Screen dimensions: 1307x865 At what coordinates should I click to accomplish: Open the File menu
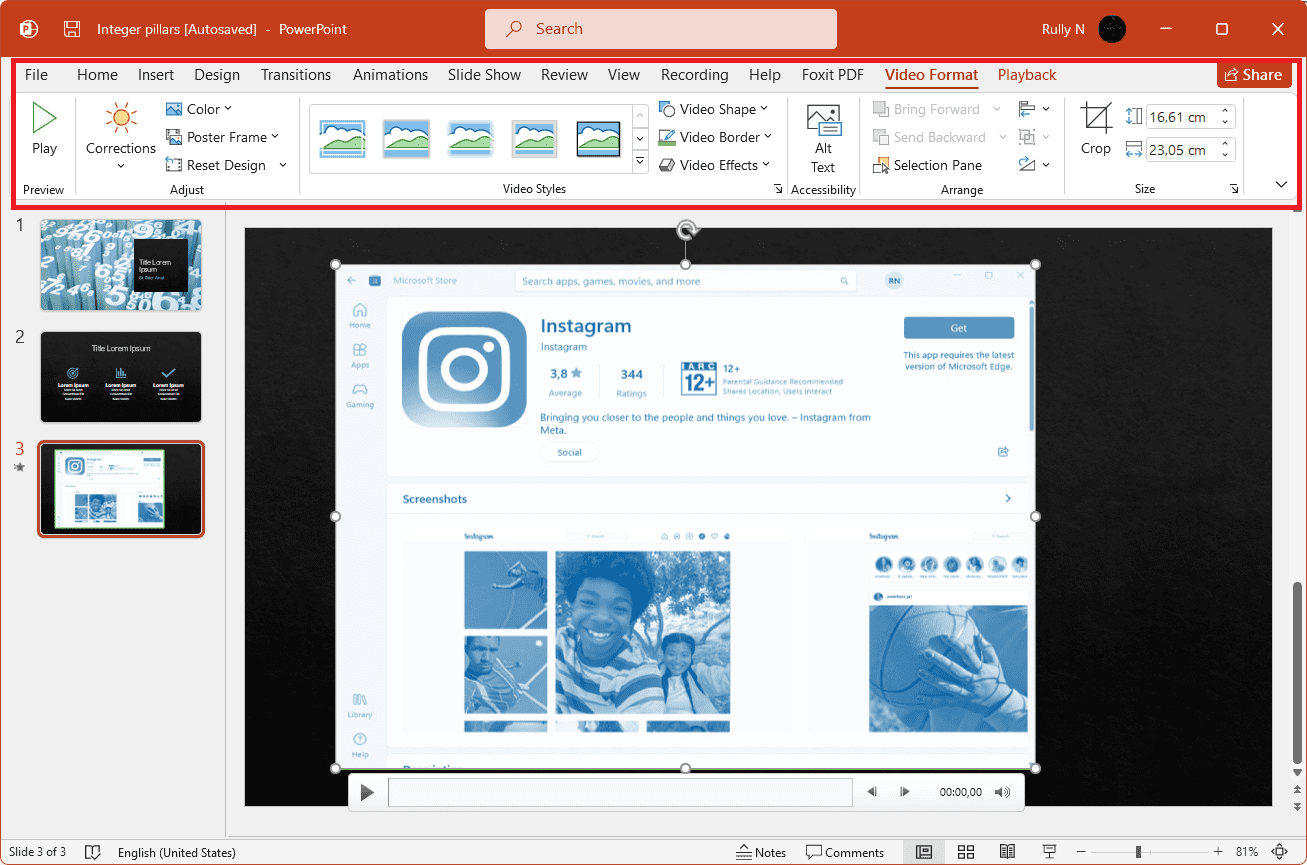(36, 75)
